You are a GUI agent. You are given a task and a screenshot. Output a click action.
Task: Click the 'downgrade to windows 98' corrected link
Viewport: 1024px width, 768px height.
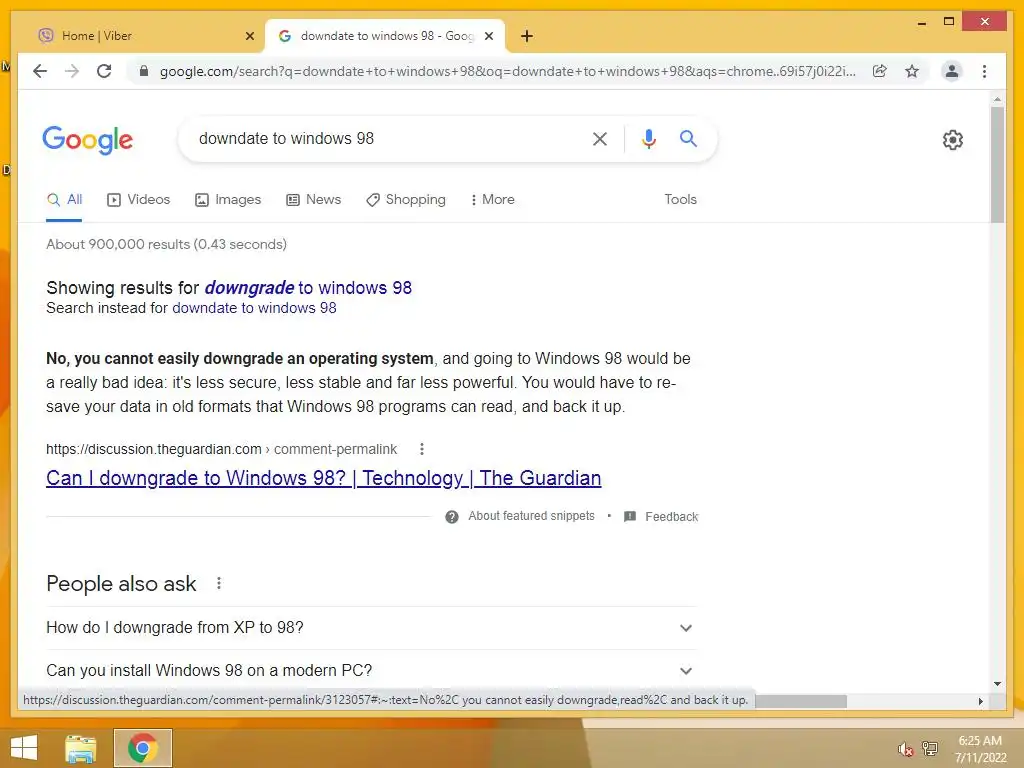[x=308, y=288]
